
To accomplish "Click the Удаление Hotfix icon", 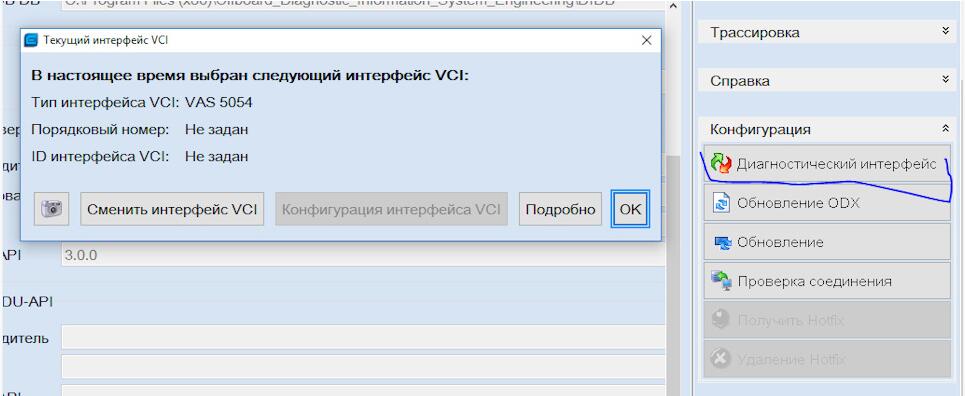I will [720, 358].
